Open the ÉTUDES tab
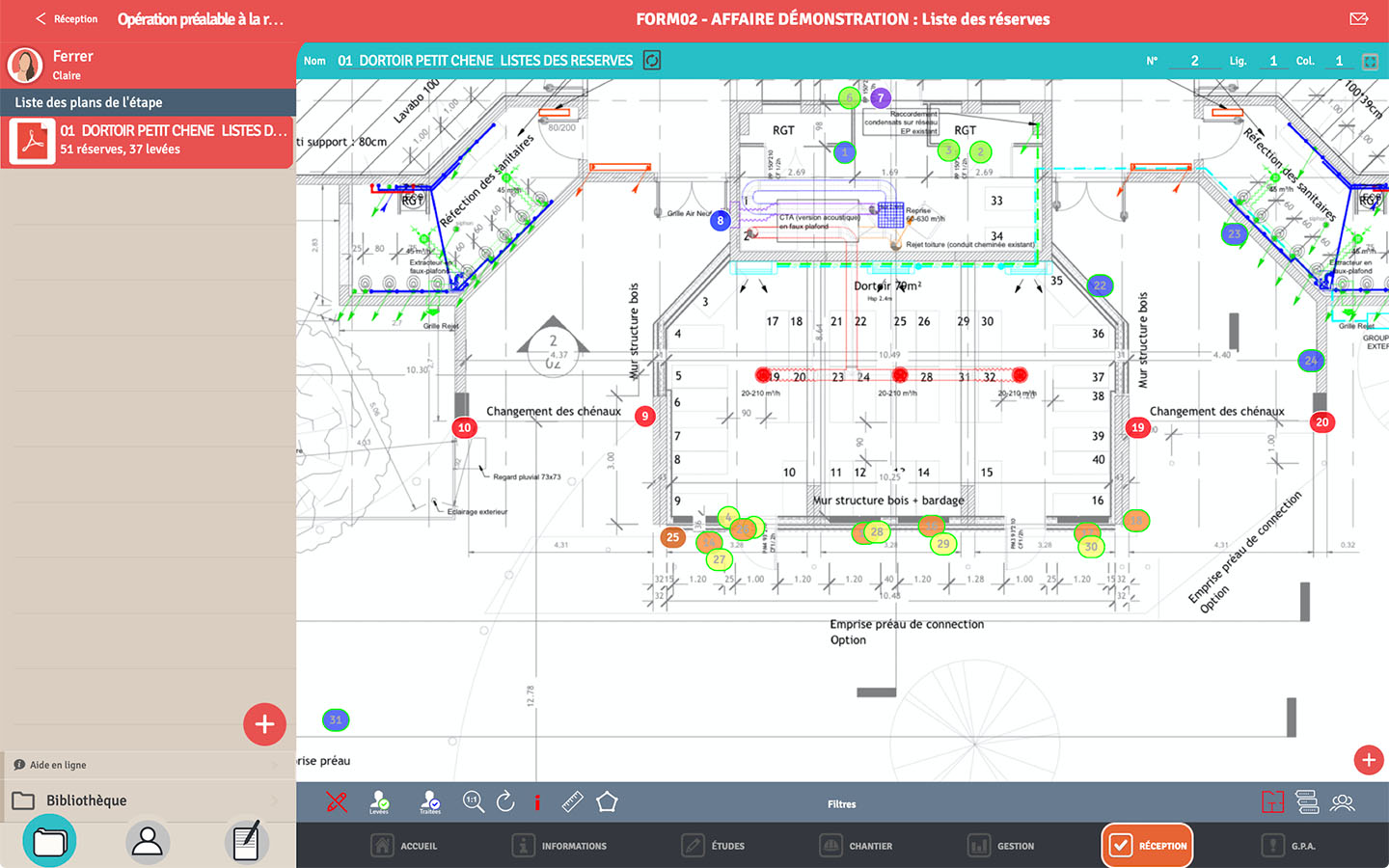 click(x=713, y=846)
